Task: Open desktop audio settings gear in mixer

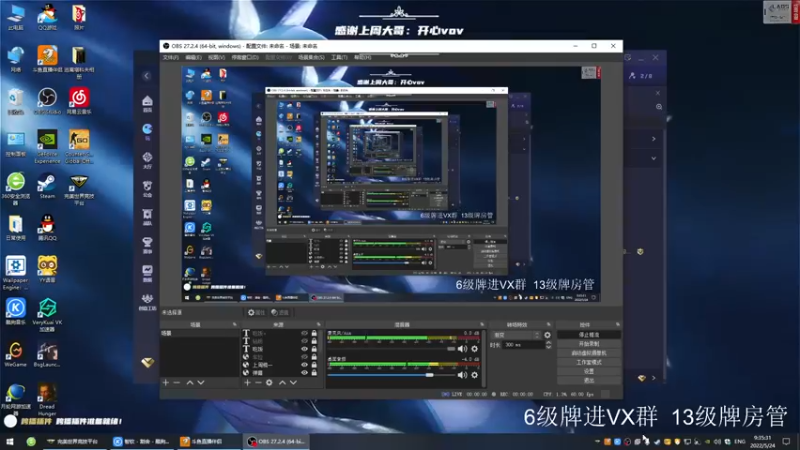Action: tap(474, 375)
